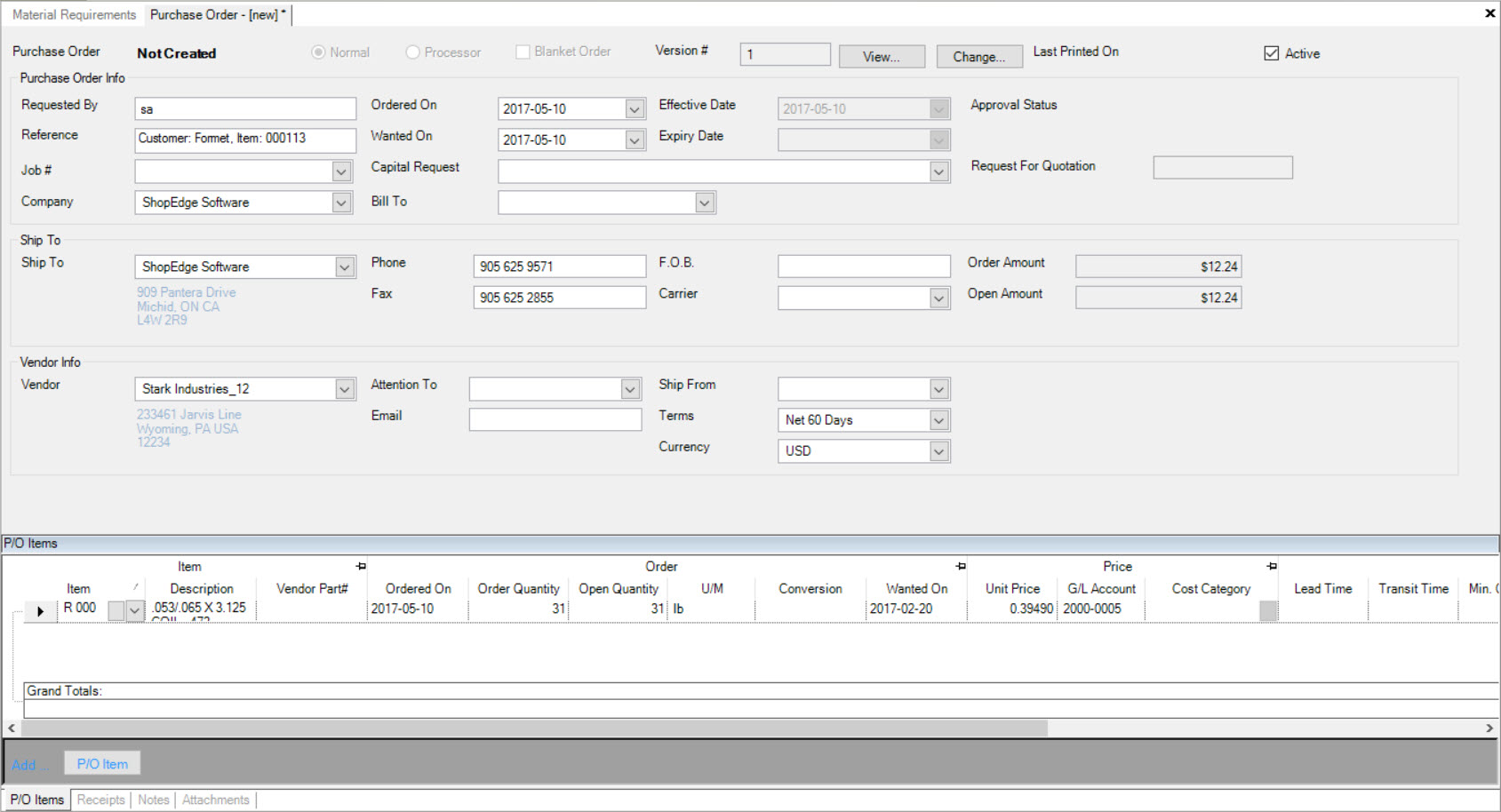Click the horizontal scrollbar in P/O Items grid
Image resolution: width=1501 pixels, height=812 pixels.
534,728
